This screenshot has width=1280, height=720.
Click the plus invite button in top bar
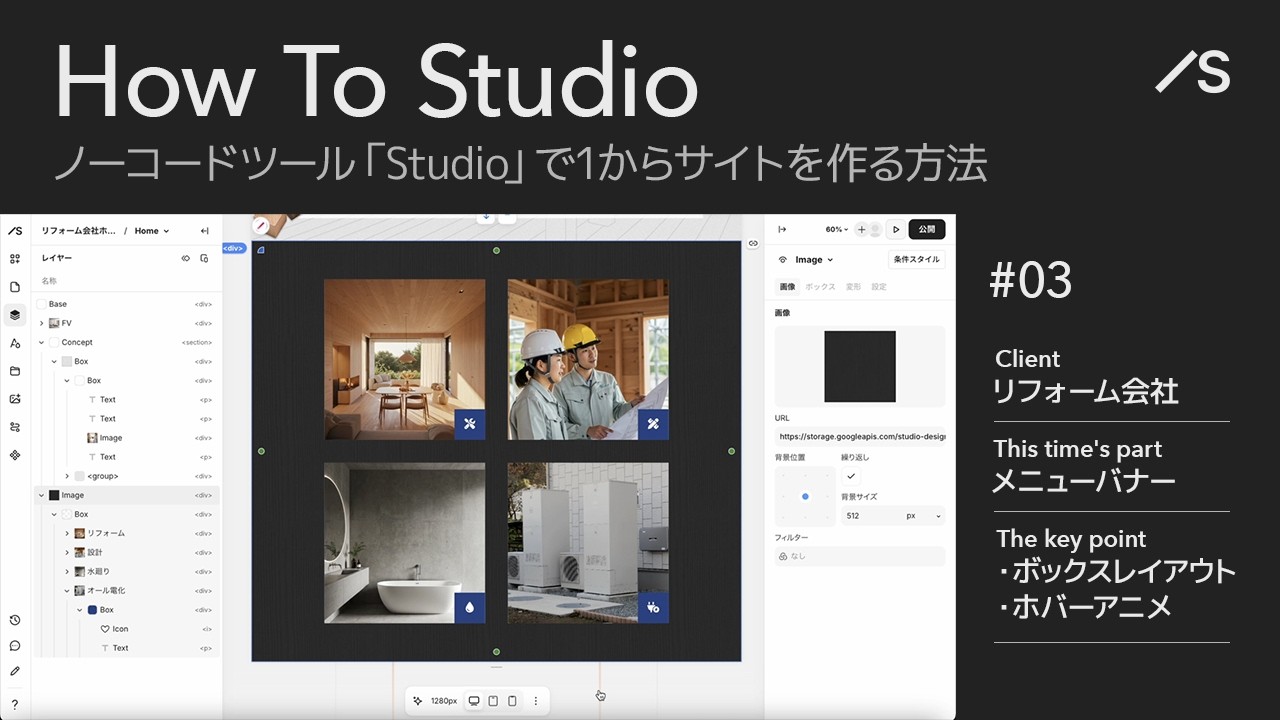tap(861, 229)
